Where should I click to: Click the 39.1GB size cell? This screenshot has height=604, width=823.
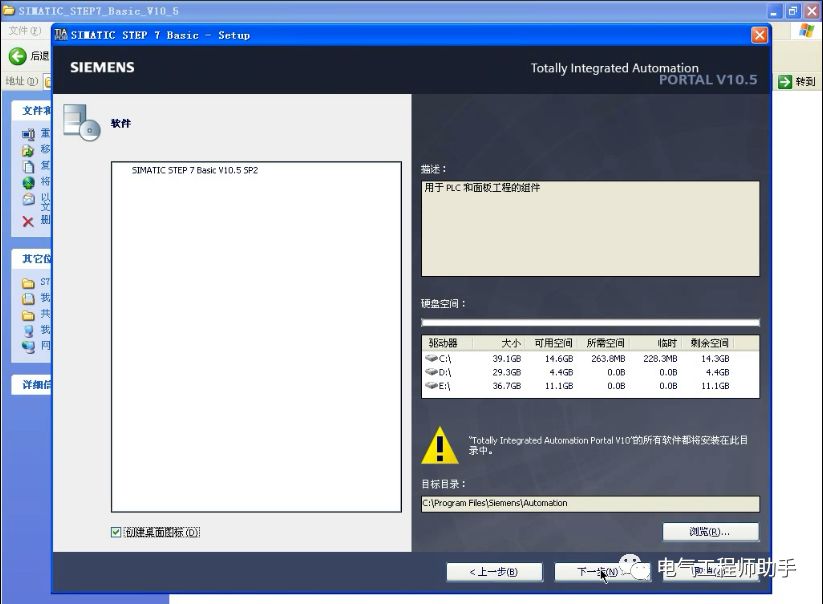507,358
